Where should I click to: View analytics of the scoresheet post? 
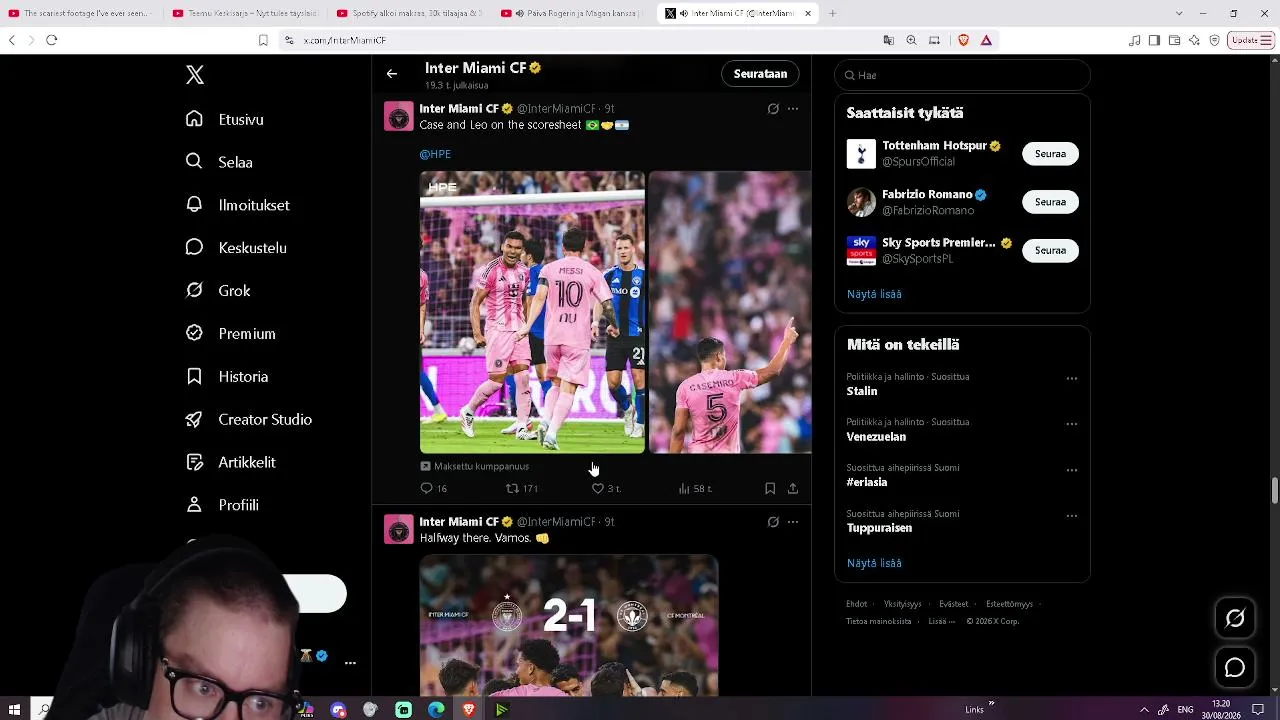pos(695,489)
